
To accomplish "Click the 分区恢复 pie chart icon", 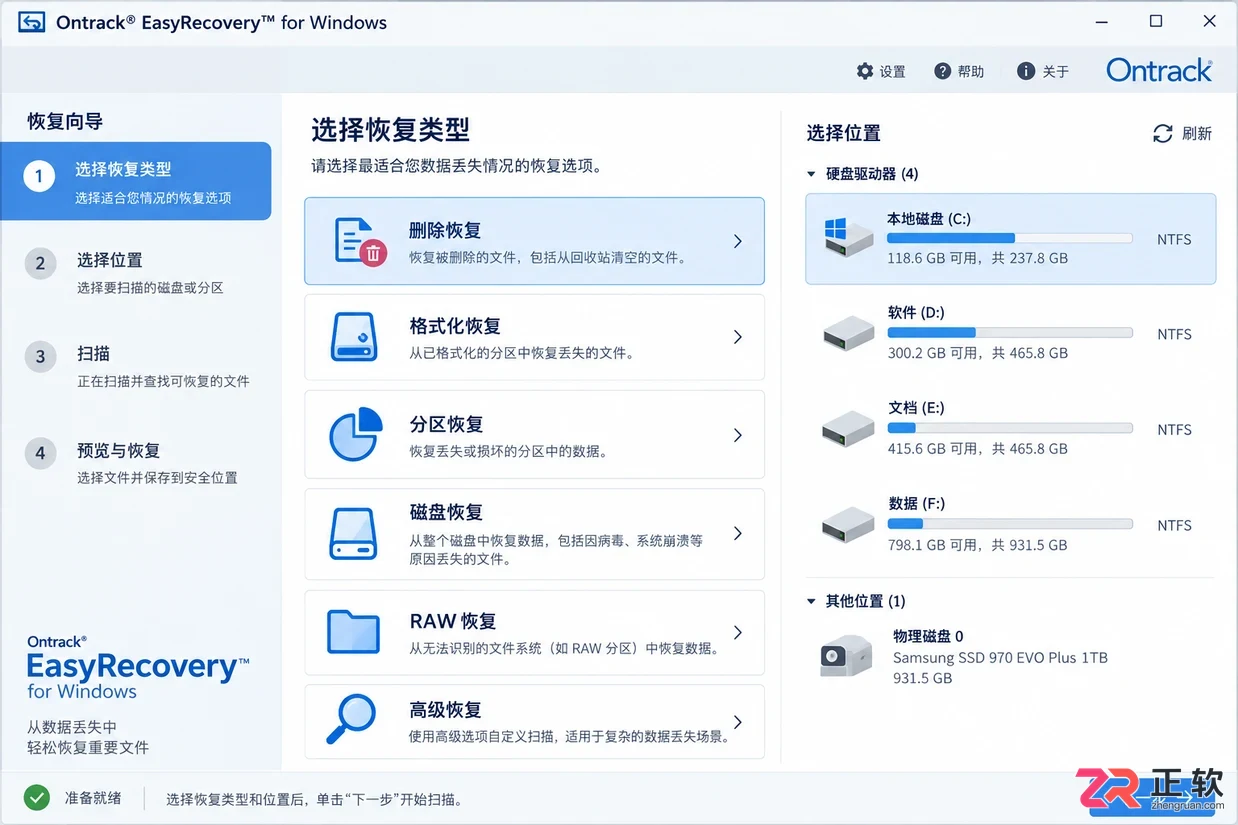I will [x=356, y=434].
